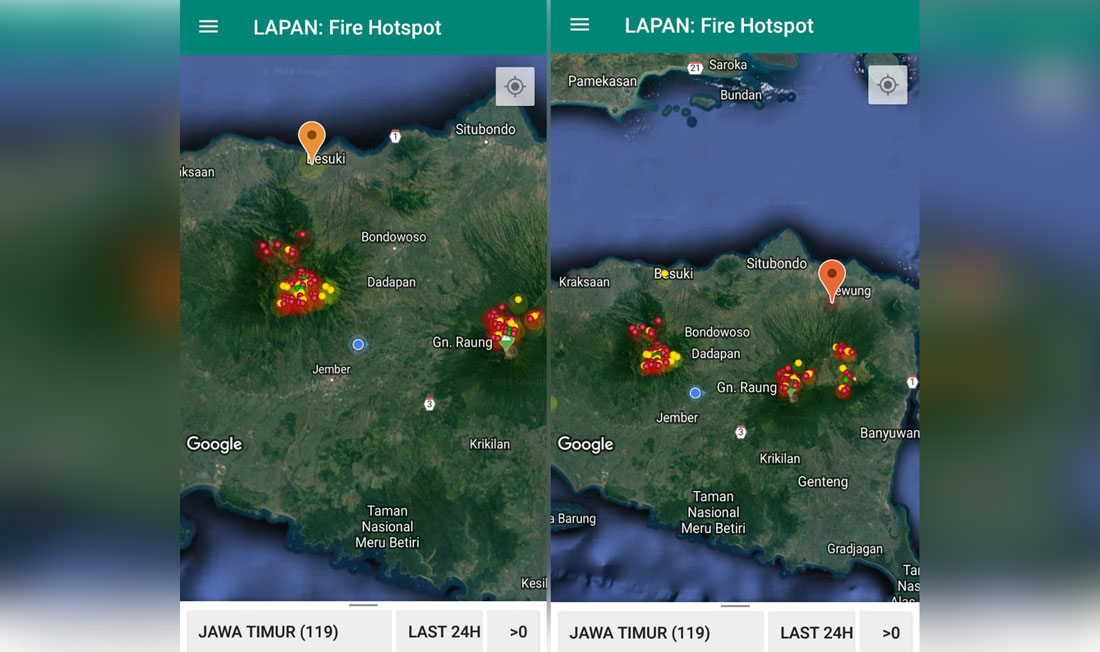The image size is (1100, 652).
Task: Select the orange pin near Situbondo, right map
Action: 832,280
